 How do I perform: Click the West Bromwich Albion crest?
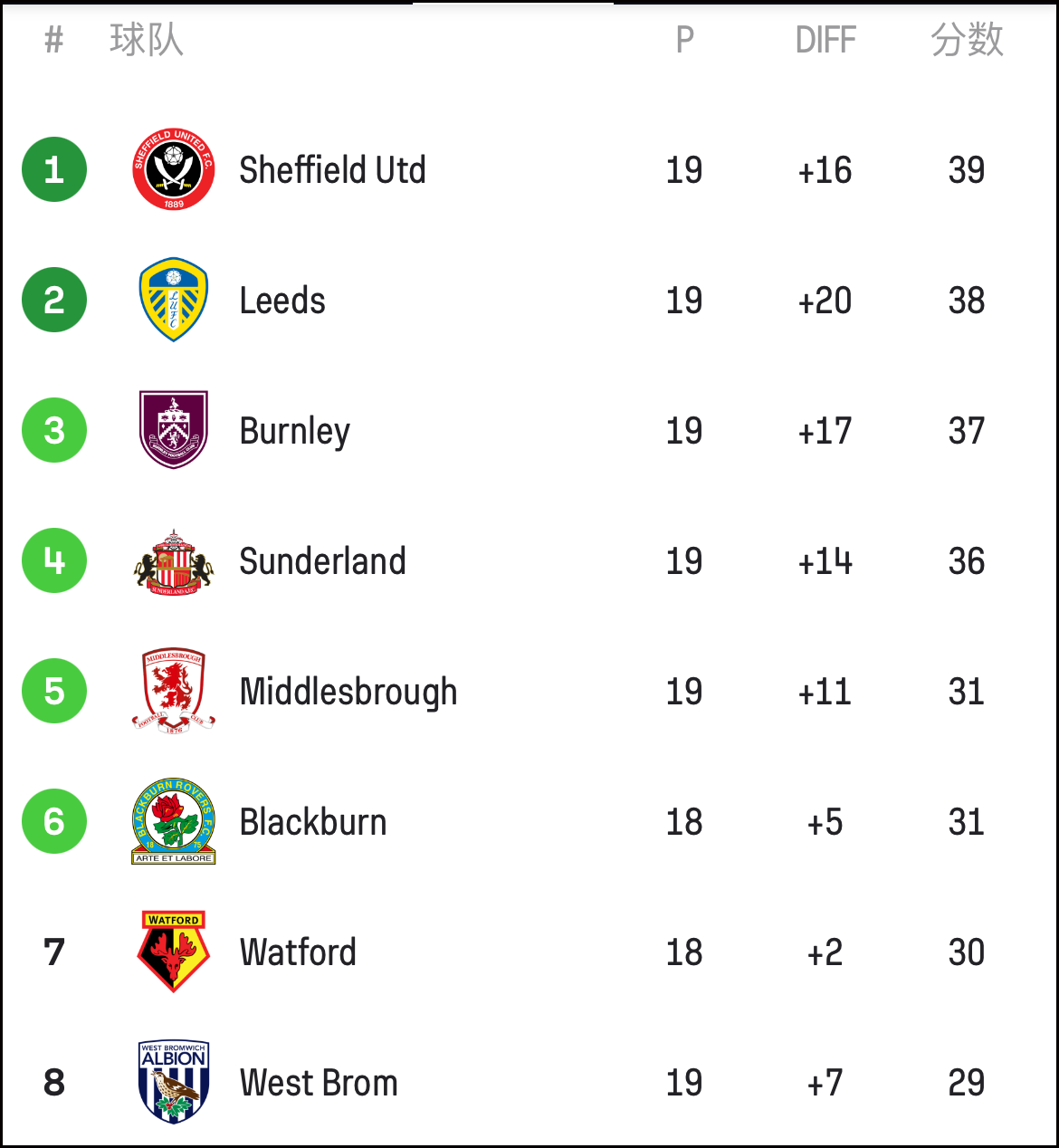tap(174, 1082)
